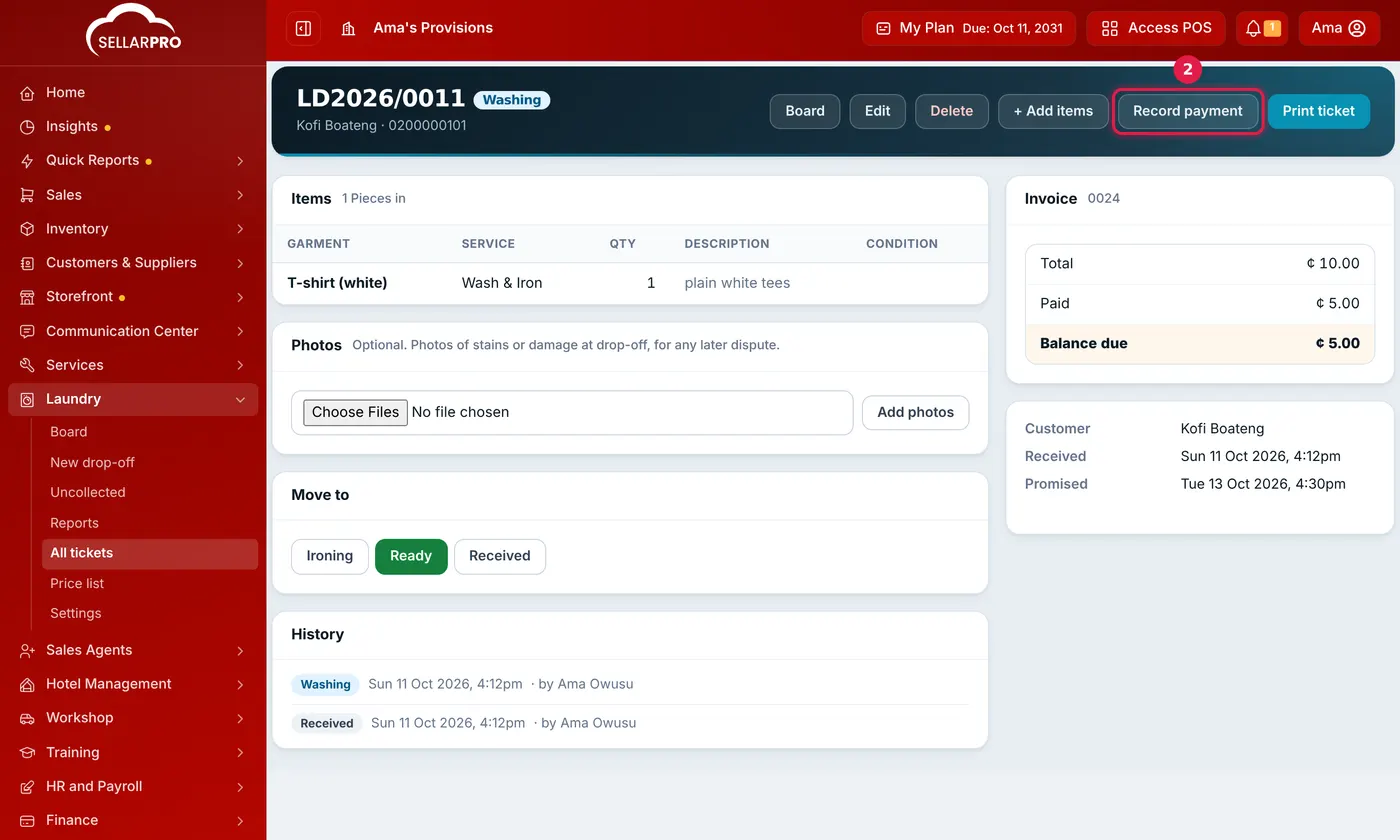Screen dimensions: 1400x840
Task: Move ticket to Ready status
Action: coord(411,556)
